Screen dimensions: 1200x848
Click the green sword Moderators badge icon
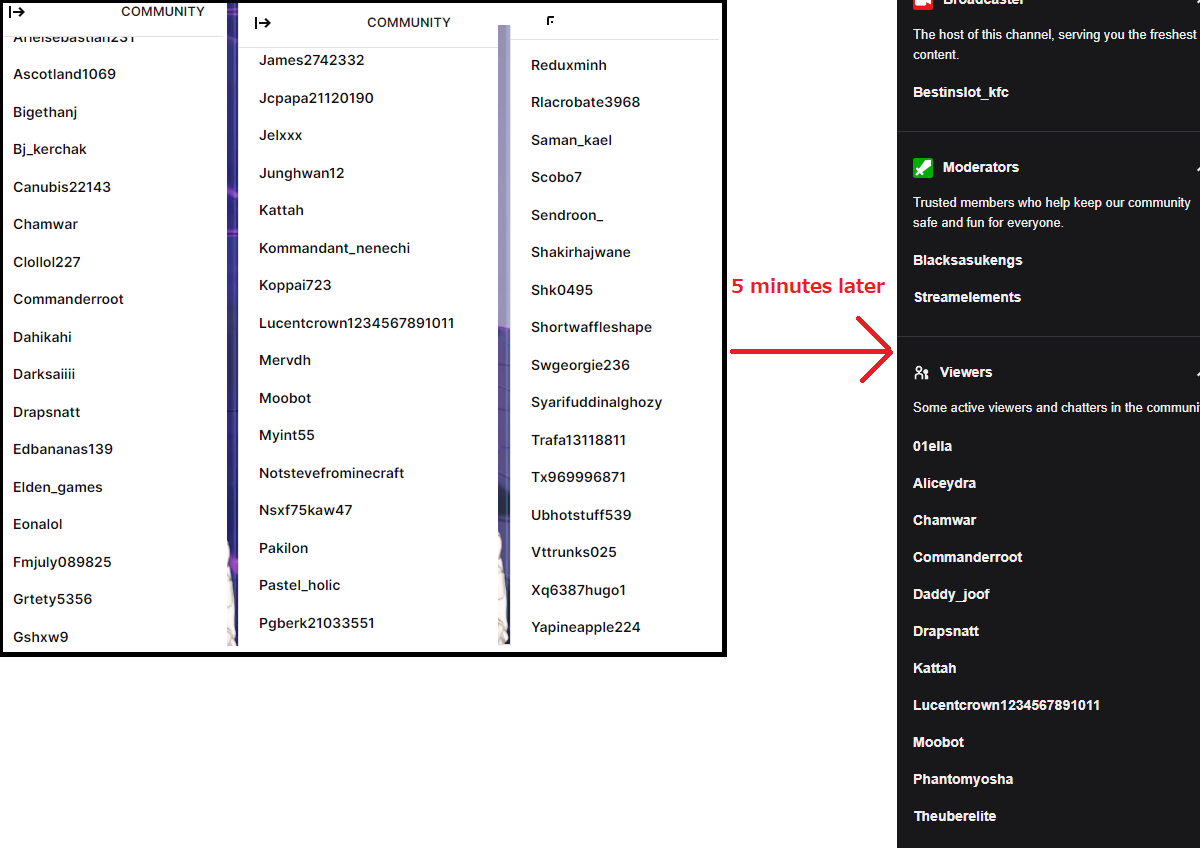[x=923, y=168]
